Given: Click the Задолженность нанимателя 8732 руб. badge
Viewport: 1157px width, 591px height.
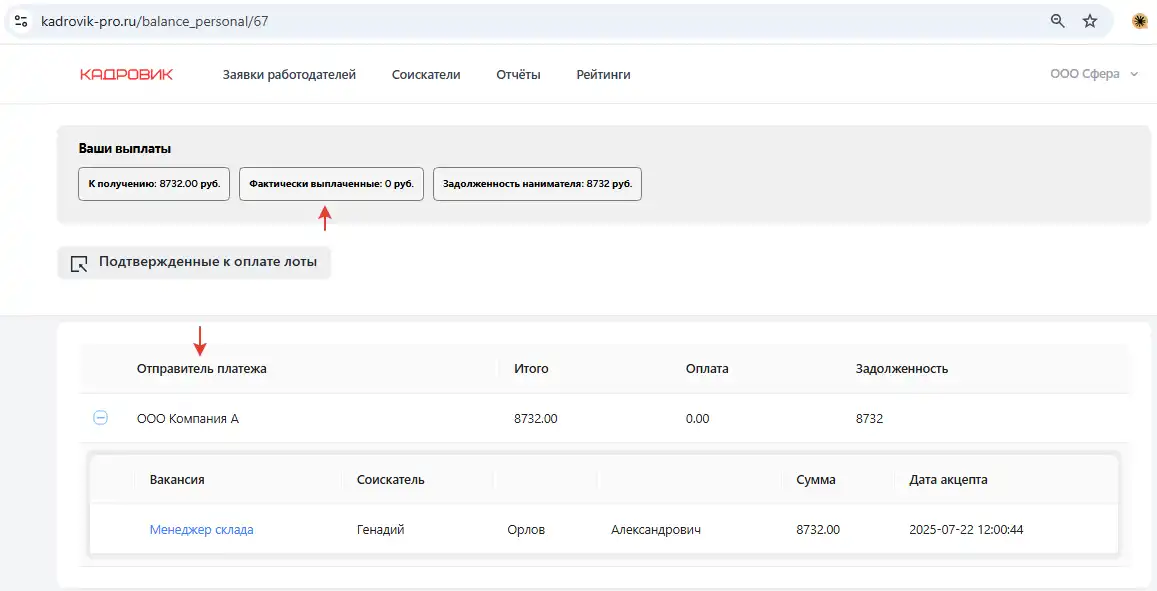Looking at the screenshot, I should pyautogui.click(x=537, y=184).
